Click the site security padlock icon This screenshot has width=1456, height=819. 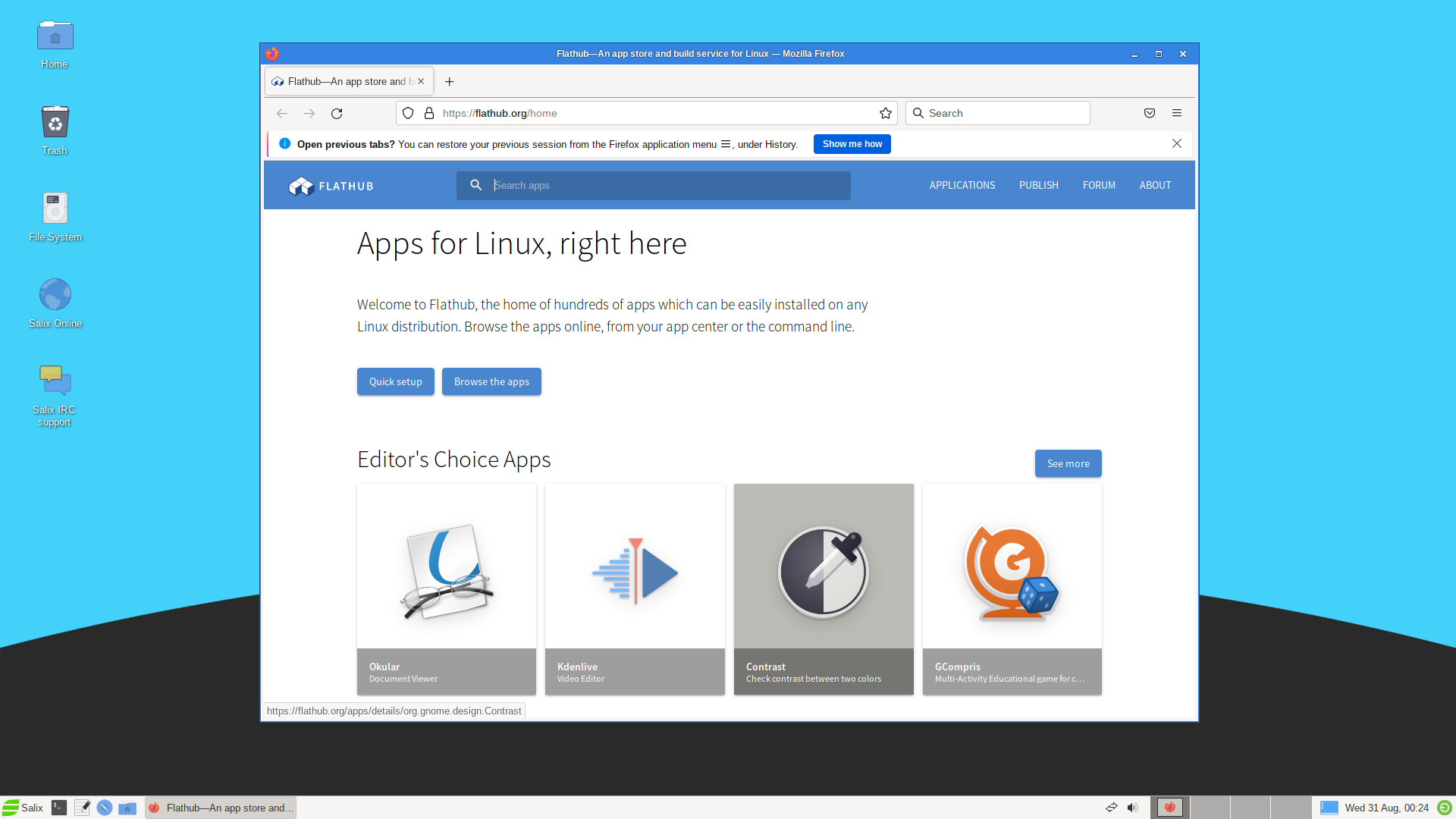429,114
